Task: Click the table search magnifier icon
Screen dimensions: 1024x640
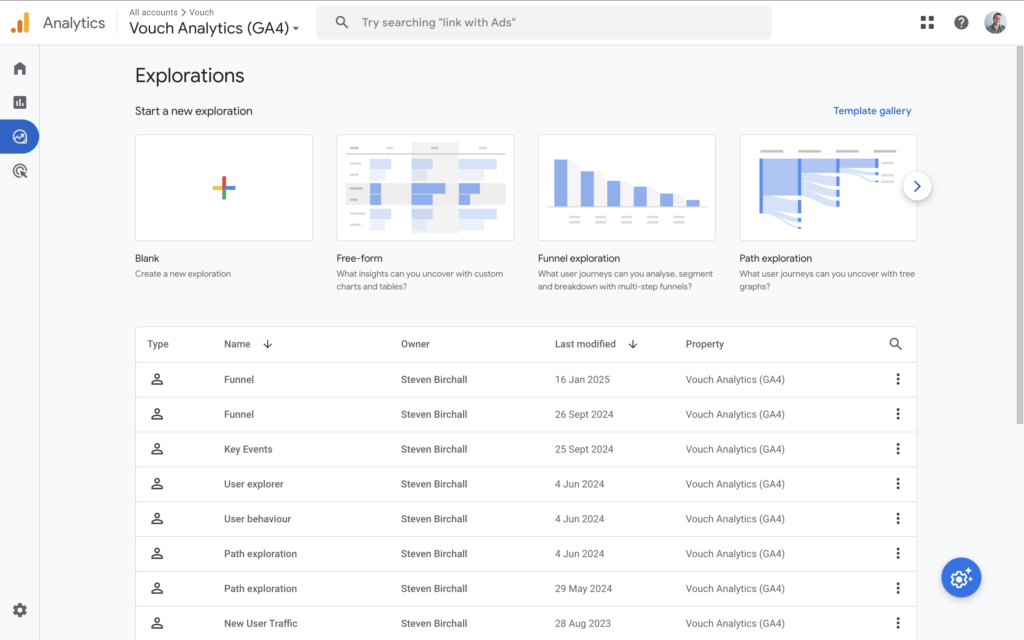Action: coord(895,344)
